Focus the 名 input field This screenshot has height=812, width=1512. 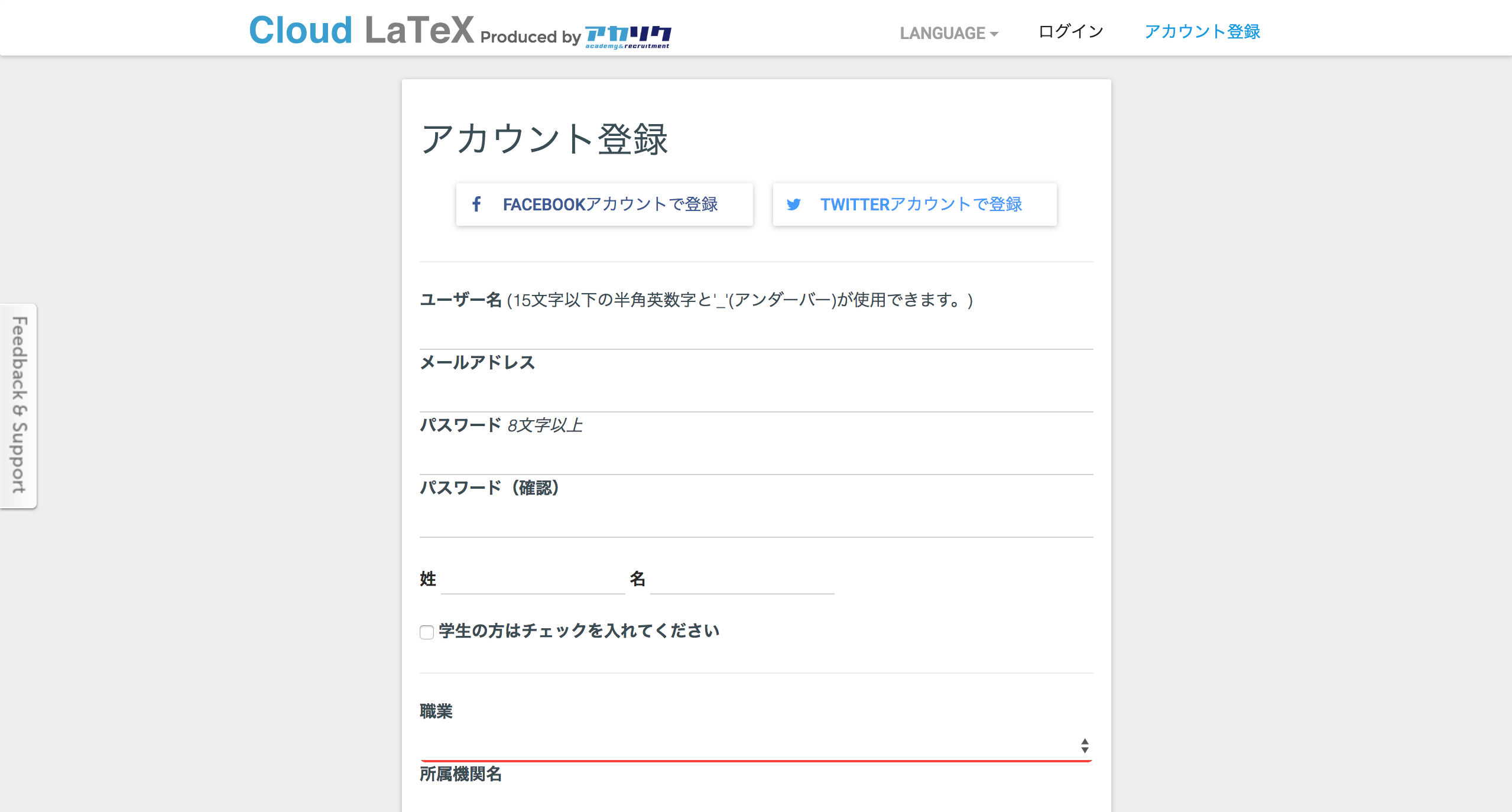coord(742,579)
